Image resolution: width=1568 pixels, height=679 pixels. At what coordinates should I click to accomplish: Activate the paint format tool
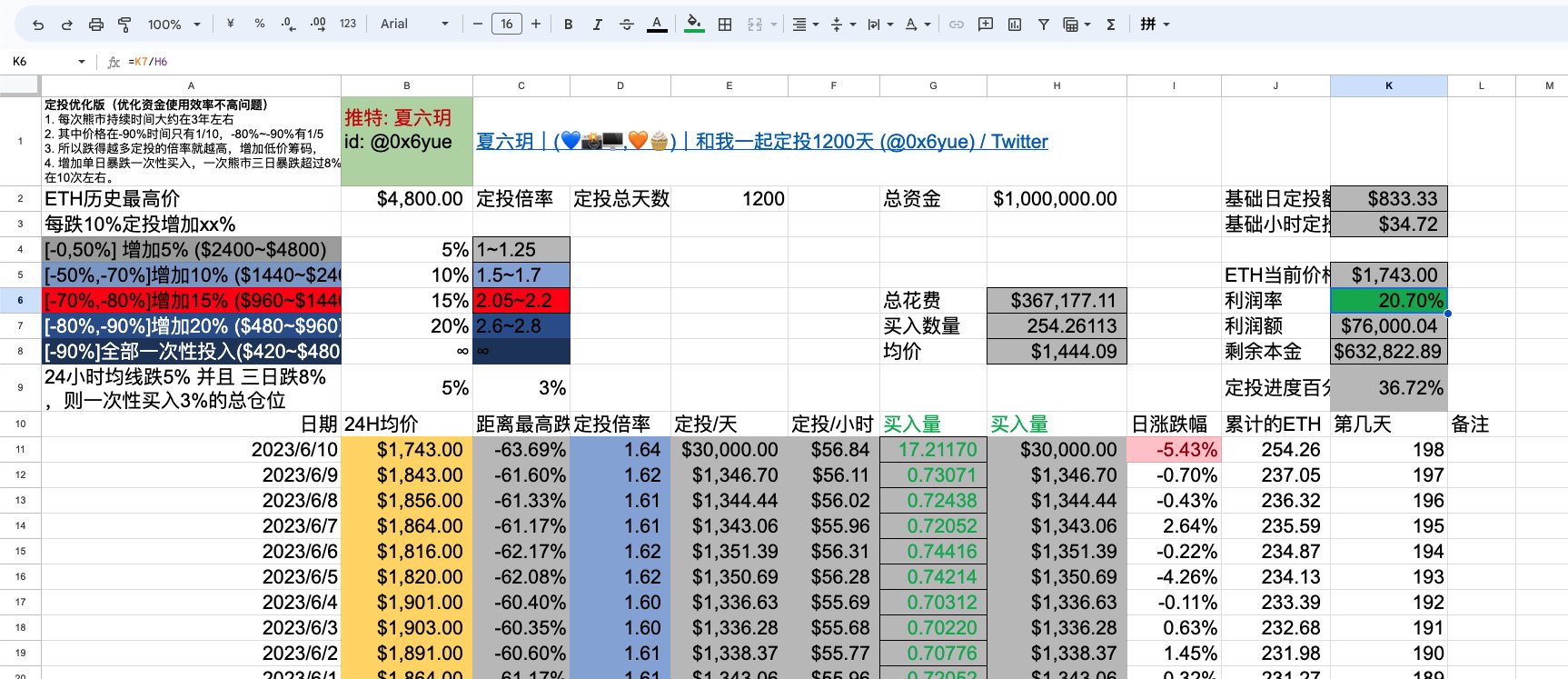click(124, 25)
